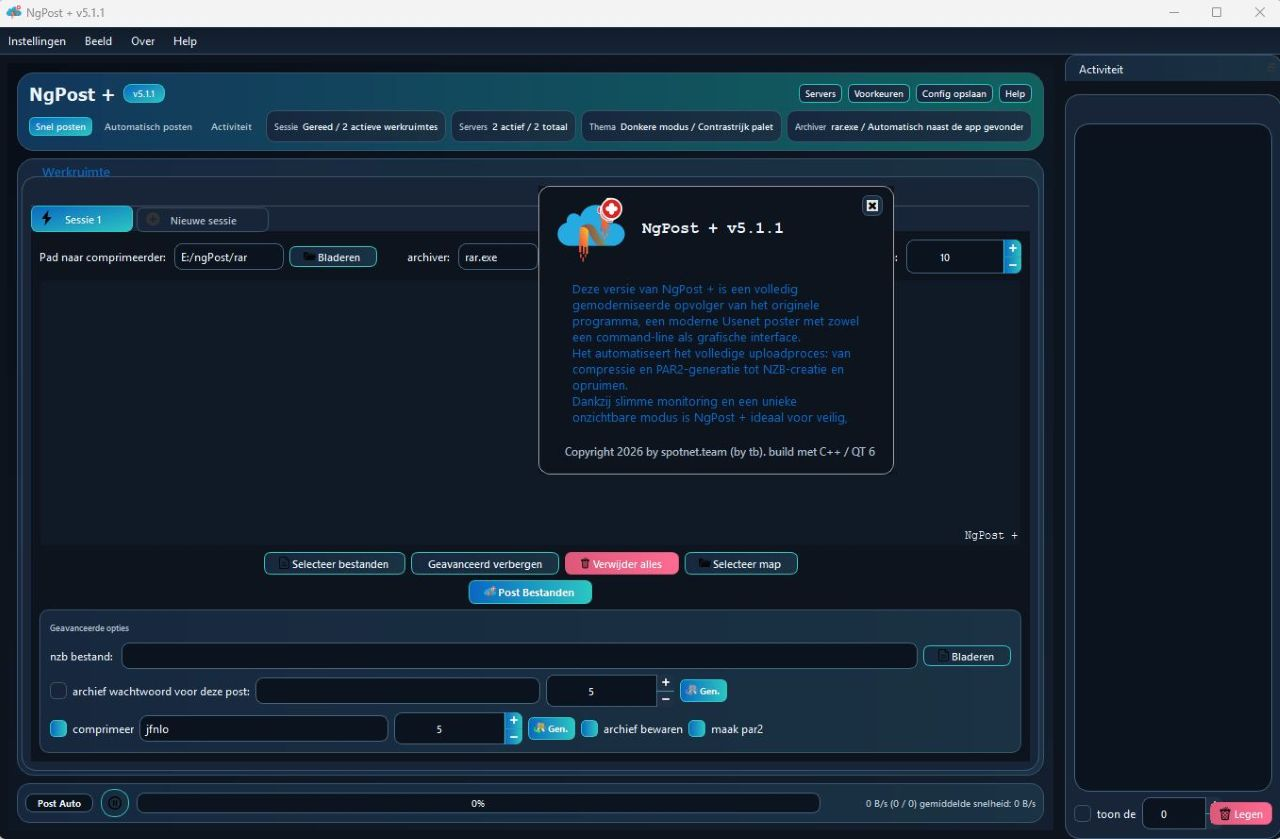Toggle the archief bewaren checkbox

point(590,729)
